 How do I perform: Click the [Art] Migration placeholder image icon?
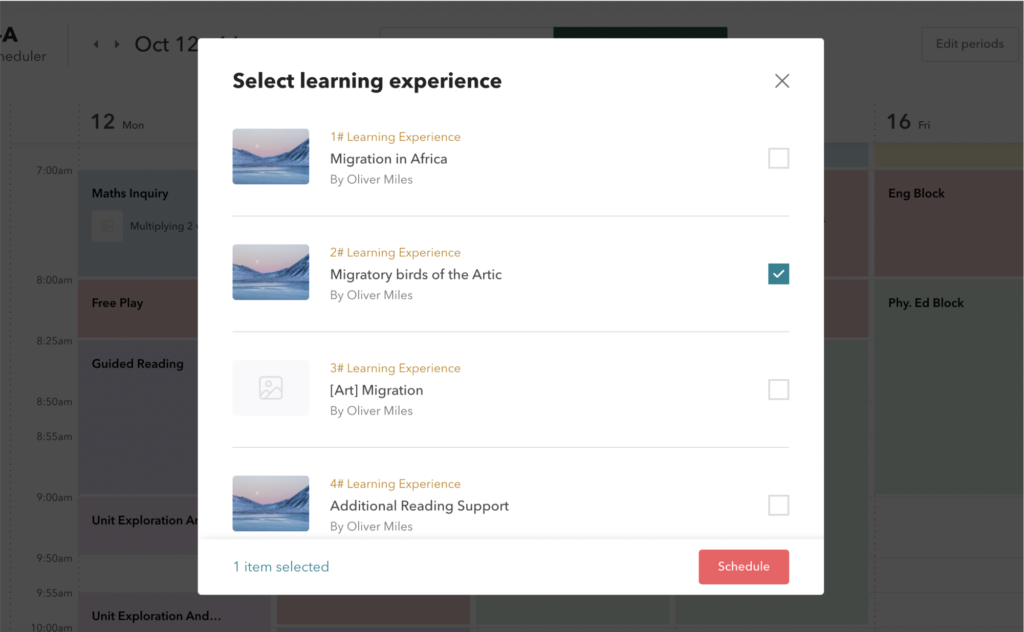point(271,388)
